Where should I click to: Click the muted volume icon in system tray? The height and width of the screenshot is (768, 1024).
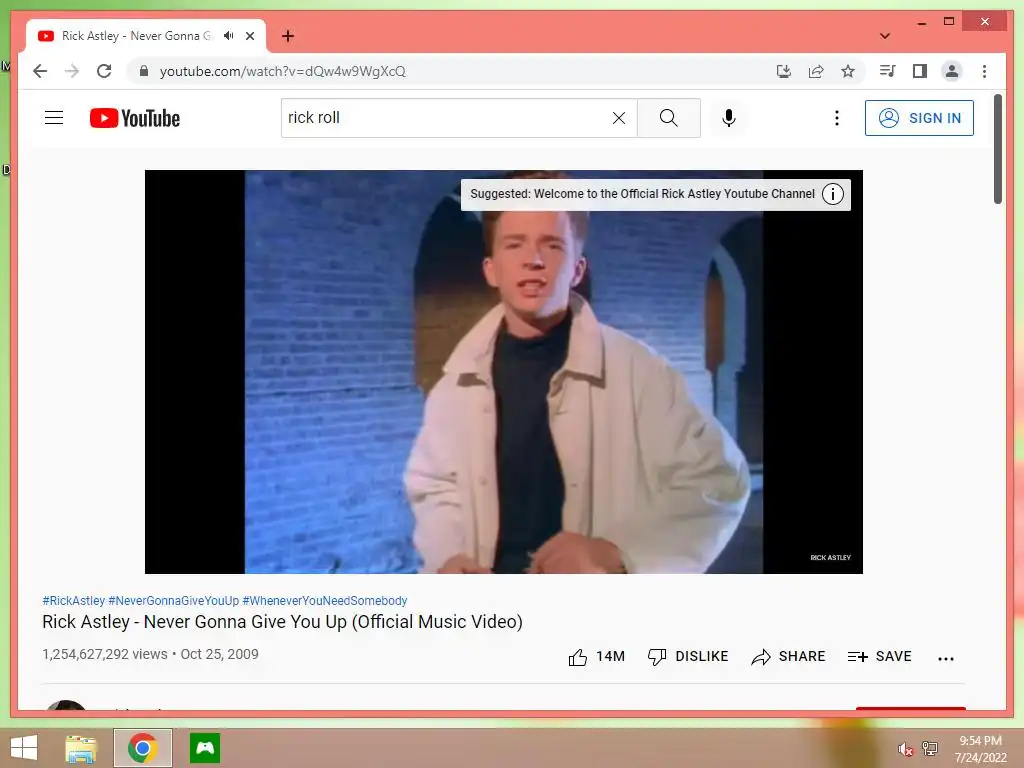[x=905, y=749]
